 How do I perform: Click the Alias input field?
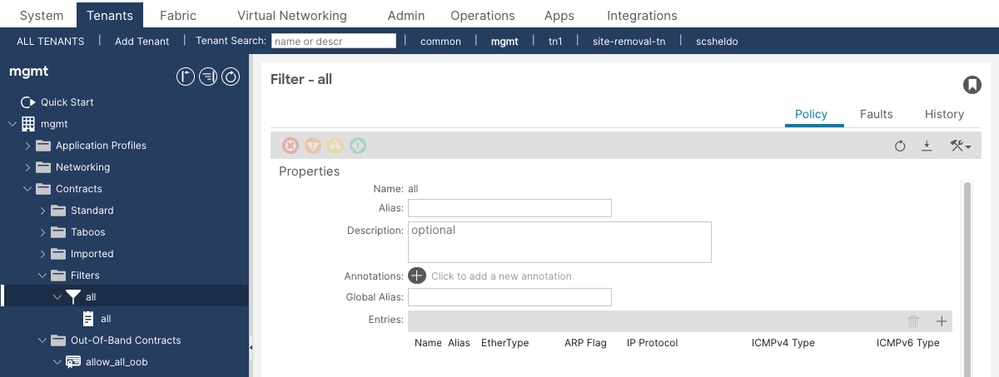510,208
